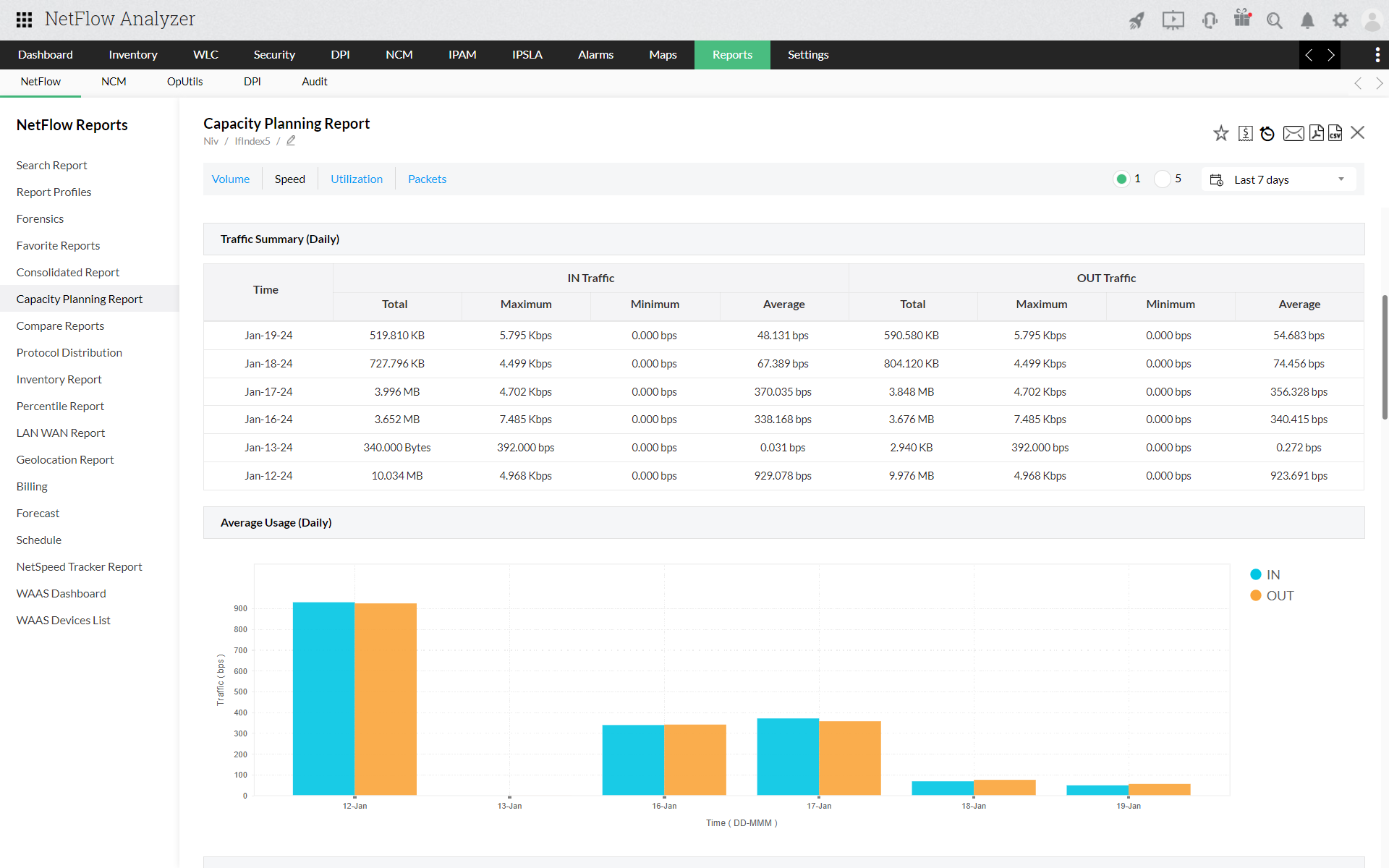1389x868 pixels.
Task: Switch to the Utilization tab
Action: [357, 179]
